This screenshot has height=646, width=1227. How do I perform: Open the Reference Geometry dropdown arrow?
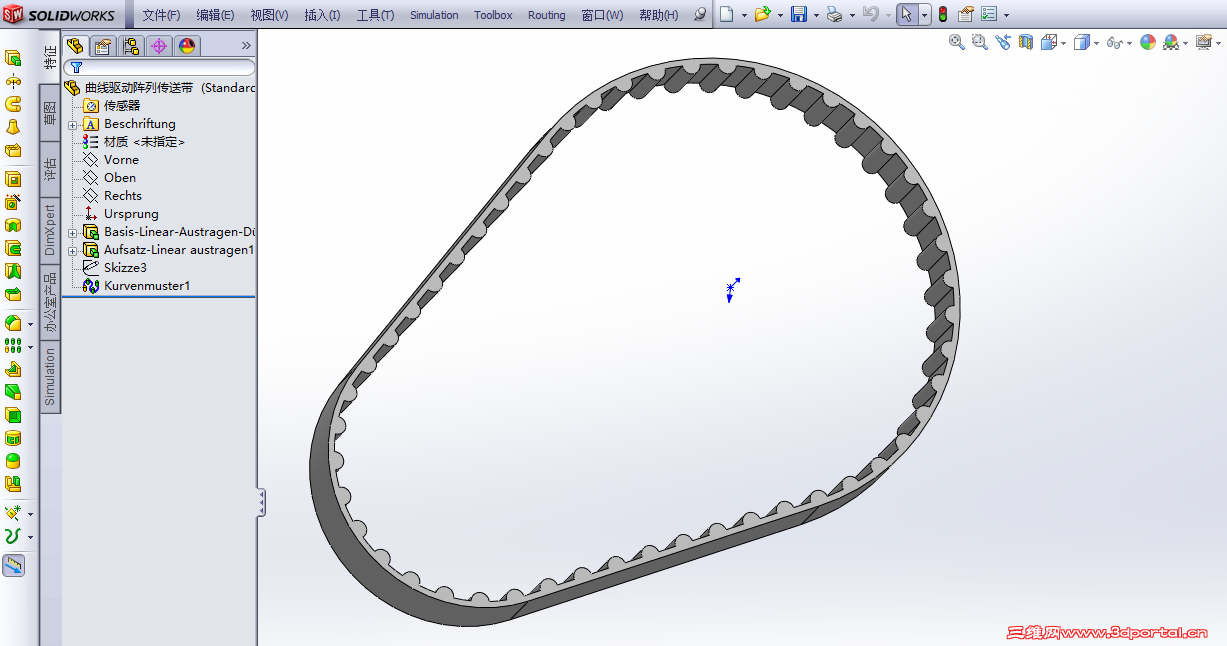pyautogui.click(x=30, y=514)
